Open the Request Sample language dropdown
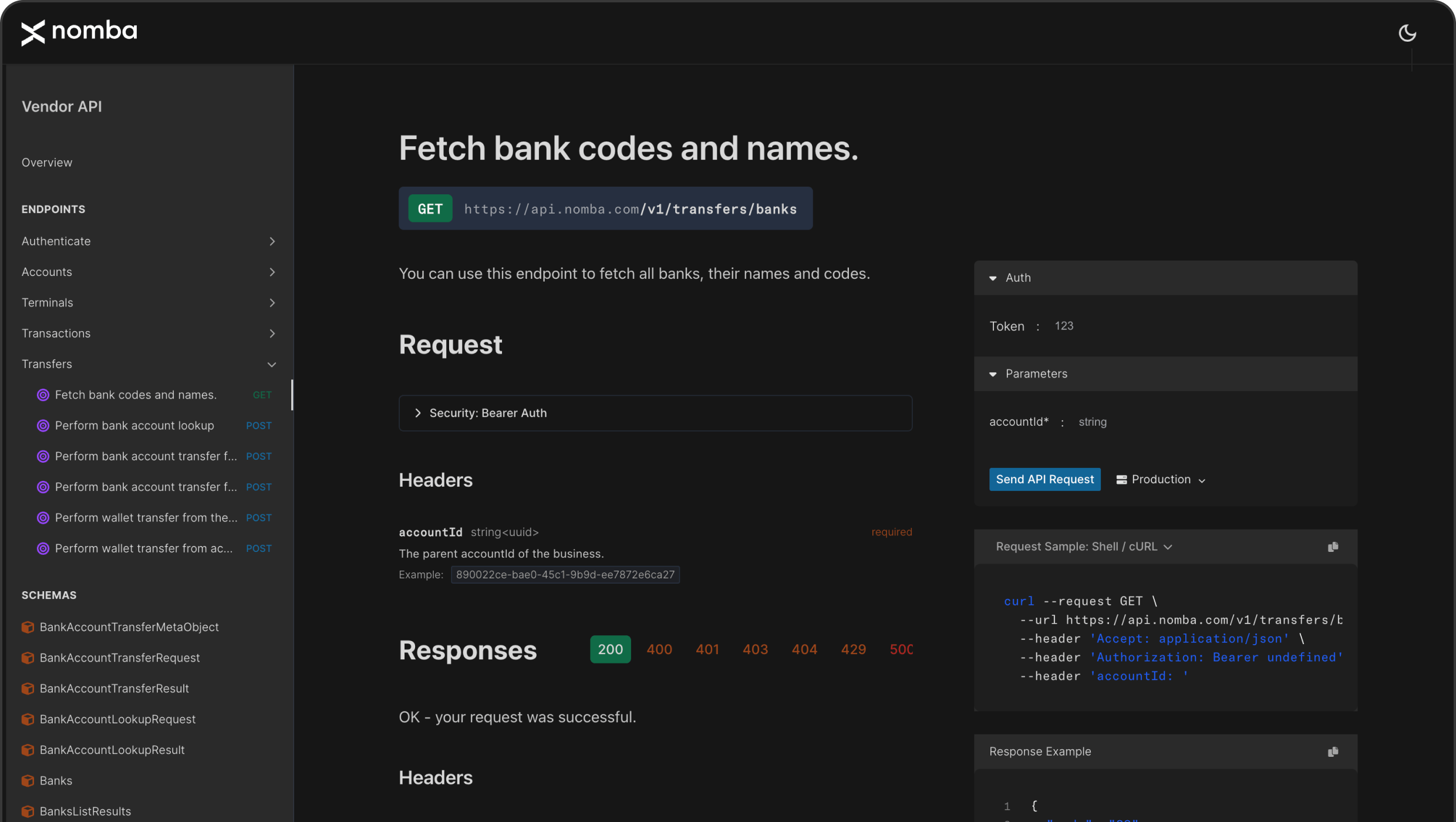Image resolution: width=1456 pixels, height=822 pixels. click(x=1084, y=547)
